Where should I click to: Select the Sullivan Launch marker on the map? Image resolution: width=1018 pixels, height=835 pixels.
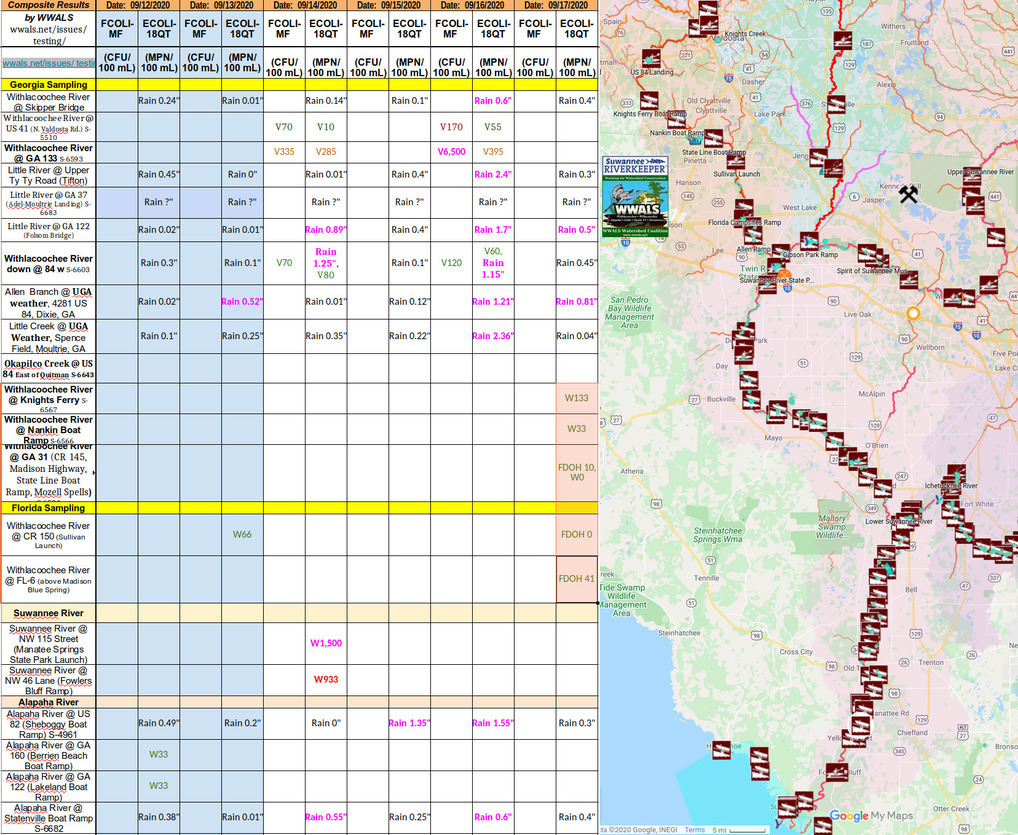click(x=736, y=160)
